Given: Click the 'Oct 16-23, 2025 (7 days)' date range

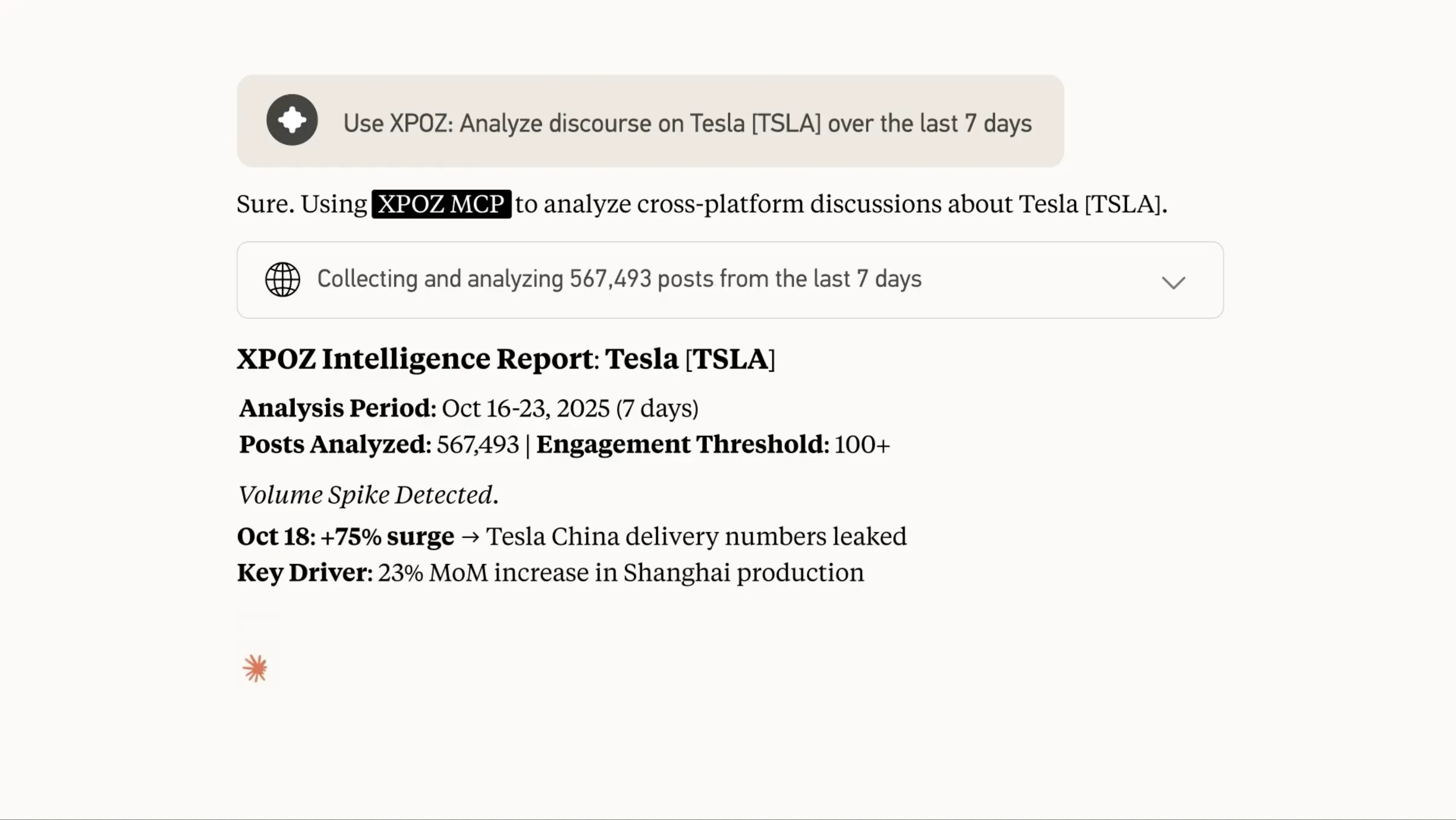Looking at the screenshot, I should point(570,408).
